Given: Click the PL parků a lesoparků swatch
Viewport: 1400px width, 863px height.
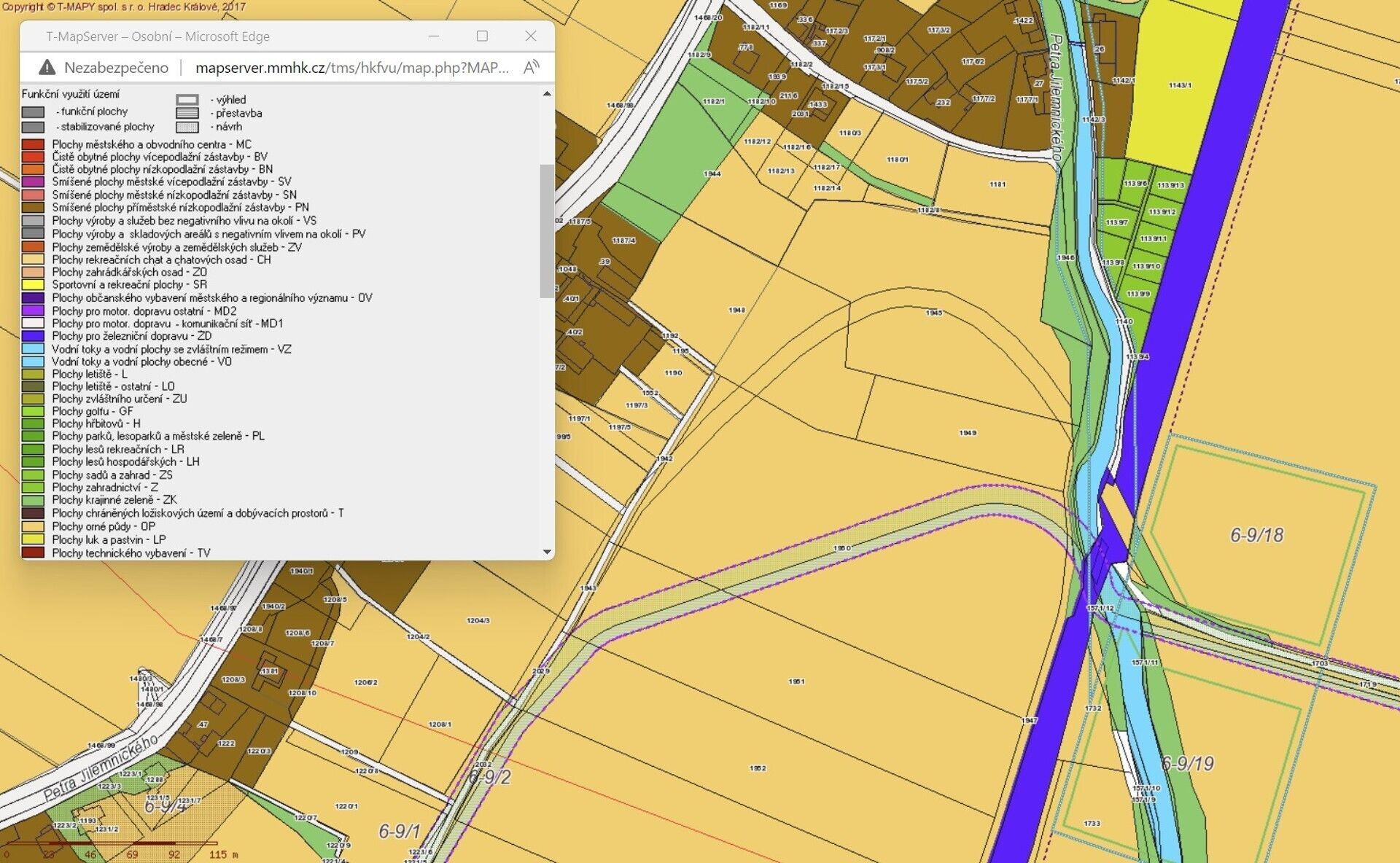Looking at the screenshot, I should pyautogui.click(x=33, y=436).
